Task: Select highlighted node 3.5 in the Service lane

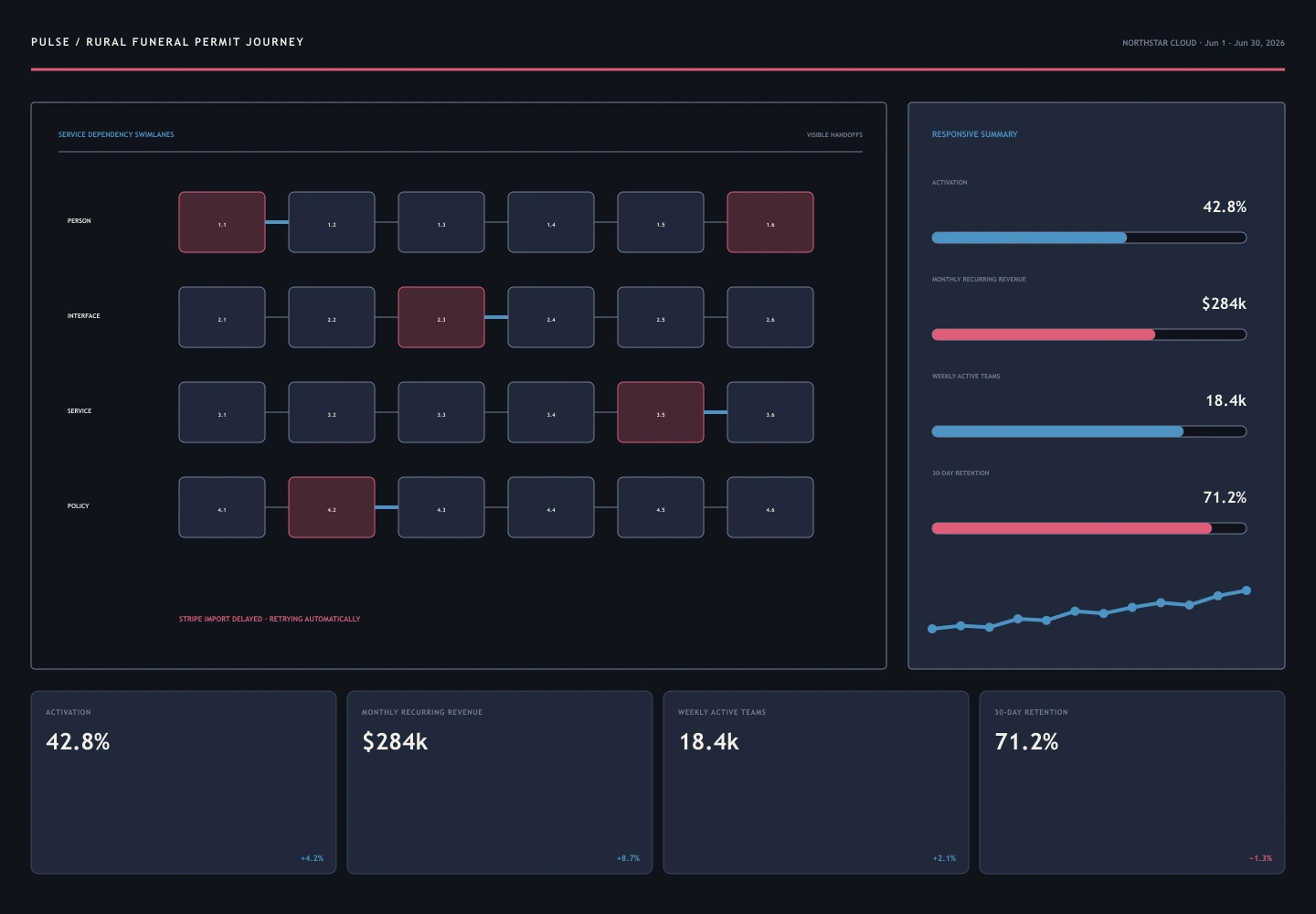Action: [x=661, y=412]
